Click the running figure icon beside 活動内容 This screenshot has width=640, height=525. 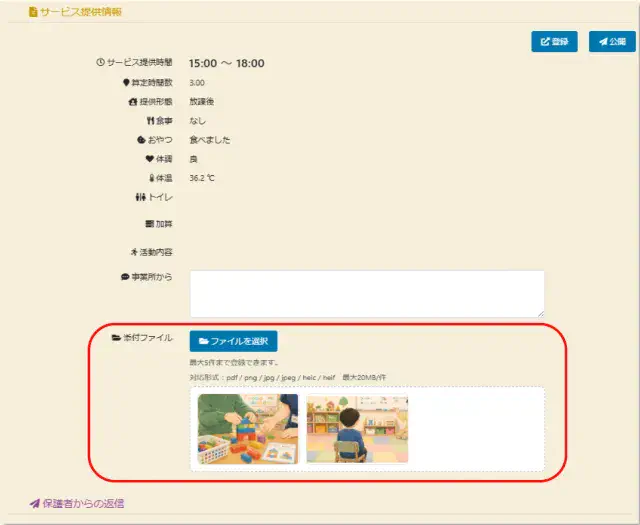(x=134, y=252)
